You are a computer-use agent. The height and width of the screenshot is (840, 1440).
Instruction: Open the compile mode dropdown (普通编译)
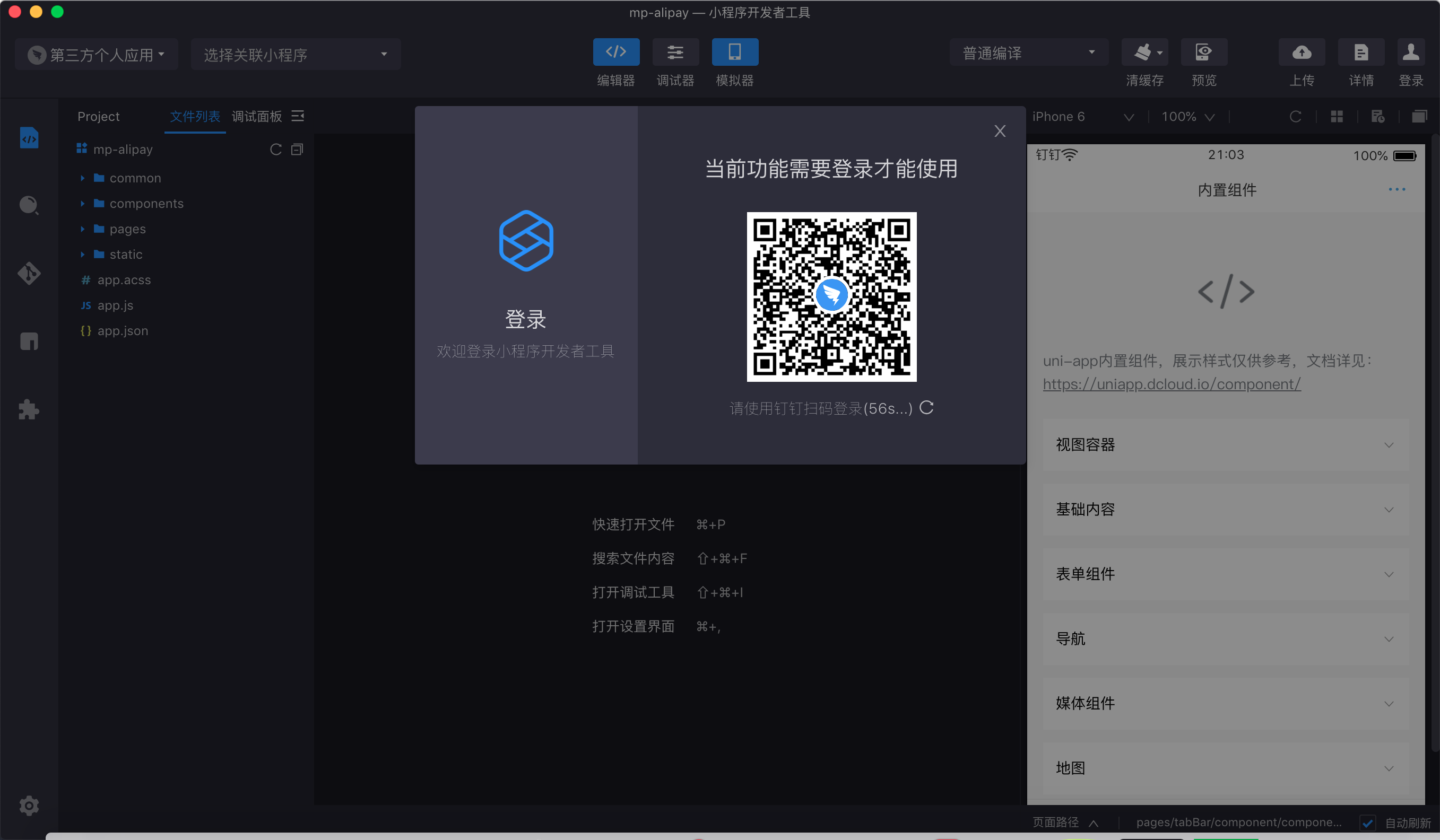coord(1028,53)
